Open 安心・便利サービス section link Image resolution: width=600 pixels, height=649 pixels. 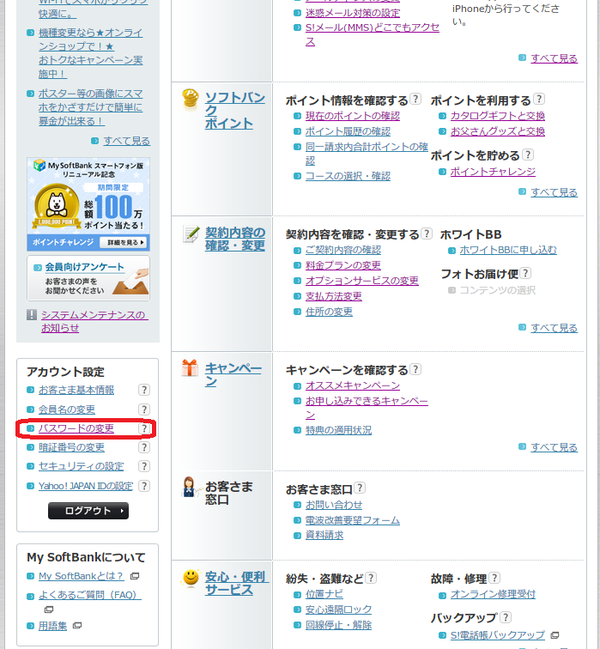[x=237, y=583]
